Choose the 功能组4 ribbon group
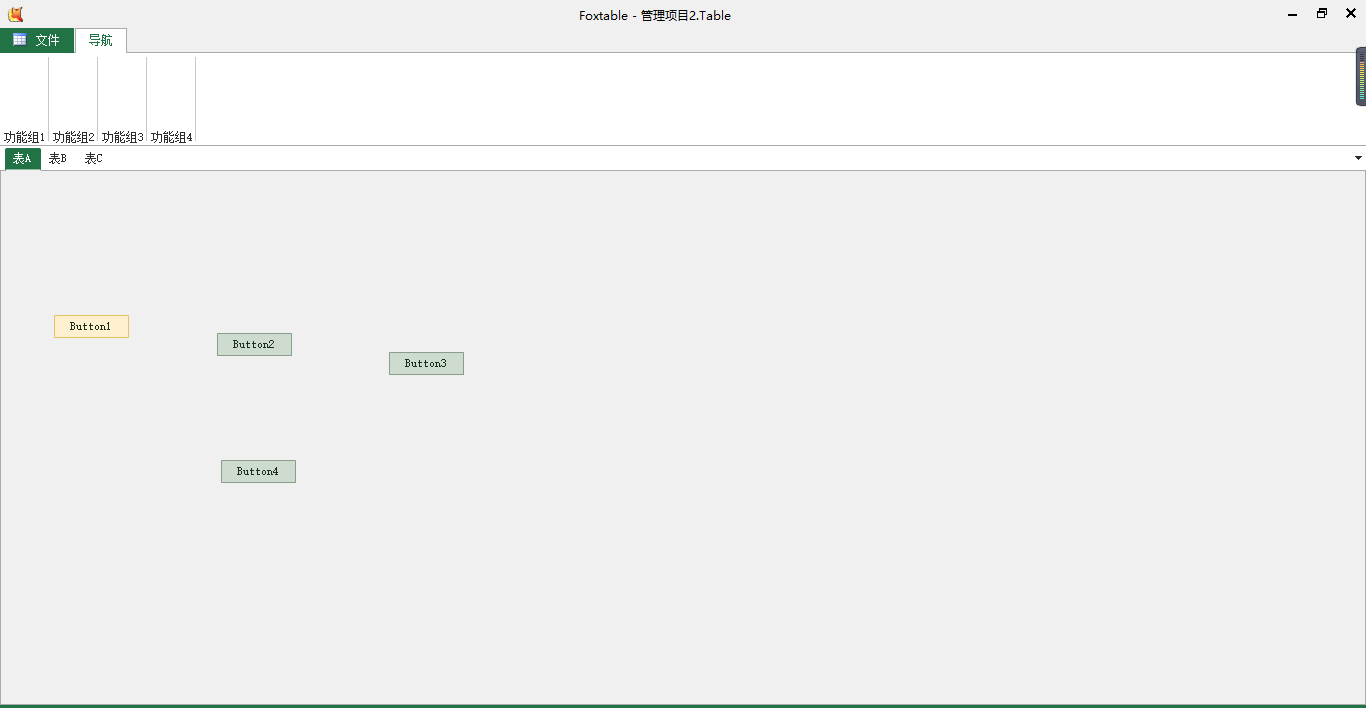Image resolution: width=1366 pixels, height=708 pixels. (x=171, y=137)
